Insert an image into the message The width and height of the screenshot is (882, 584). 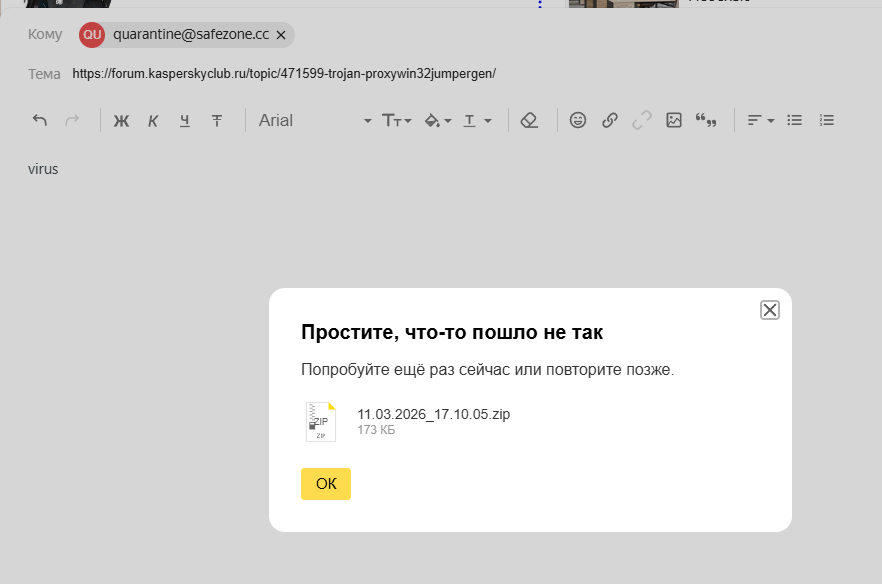(674, 120)
